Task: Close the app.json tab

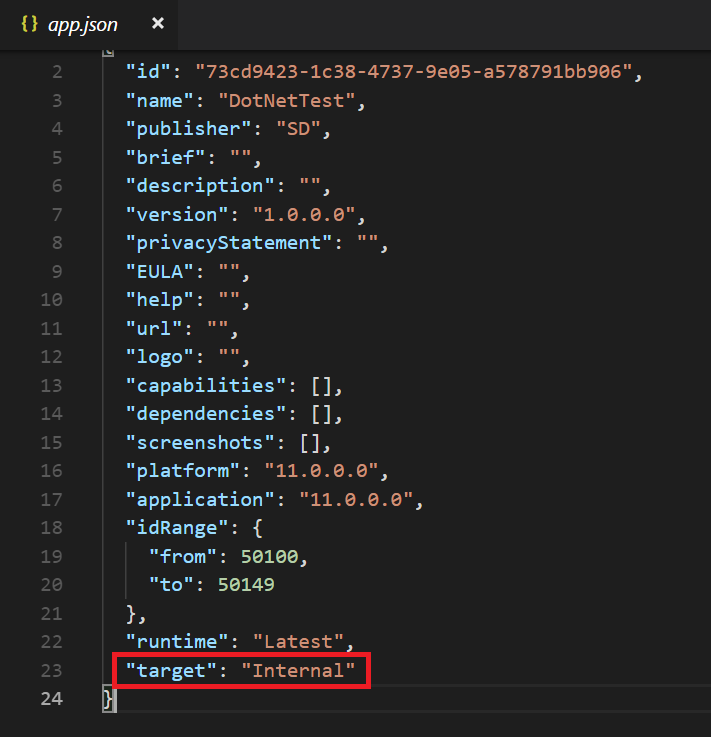Action: [158, 23]
